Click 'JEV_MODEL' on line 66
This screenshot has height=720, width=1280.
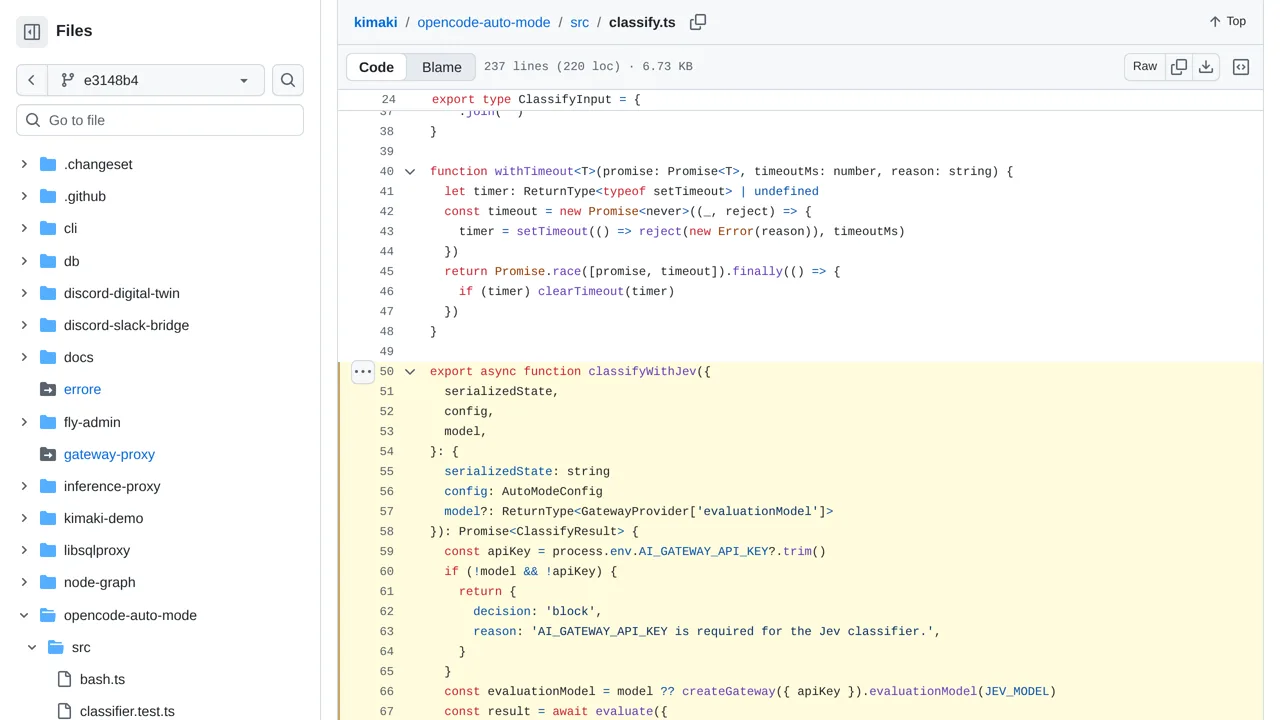coord(1016,691)
